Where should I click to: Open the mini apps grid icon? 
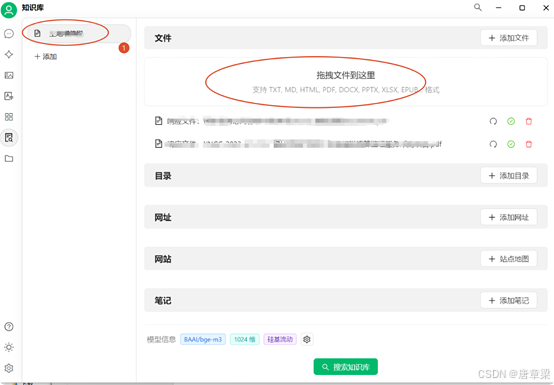tap(9, 117)
